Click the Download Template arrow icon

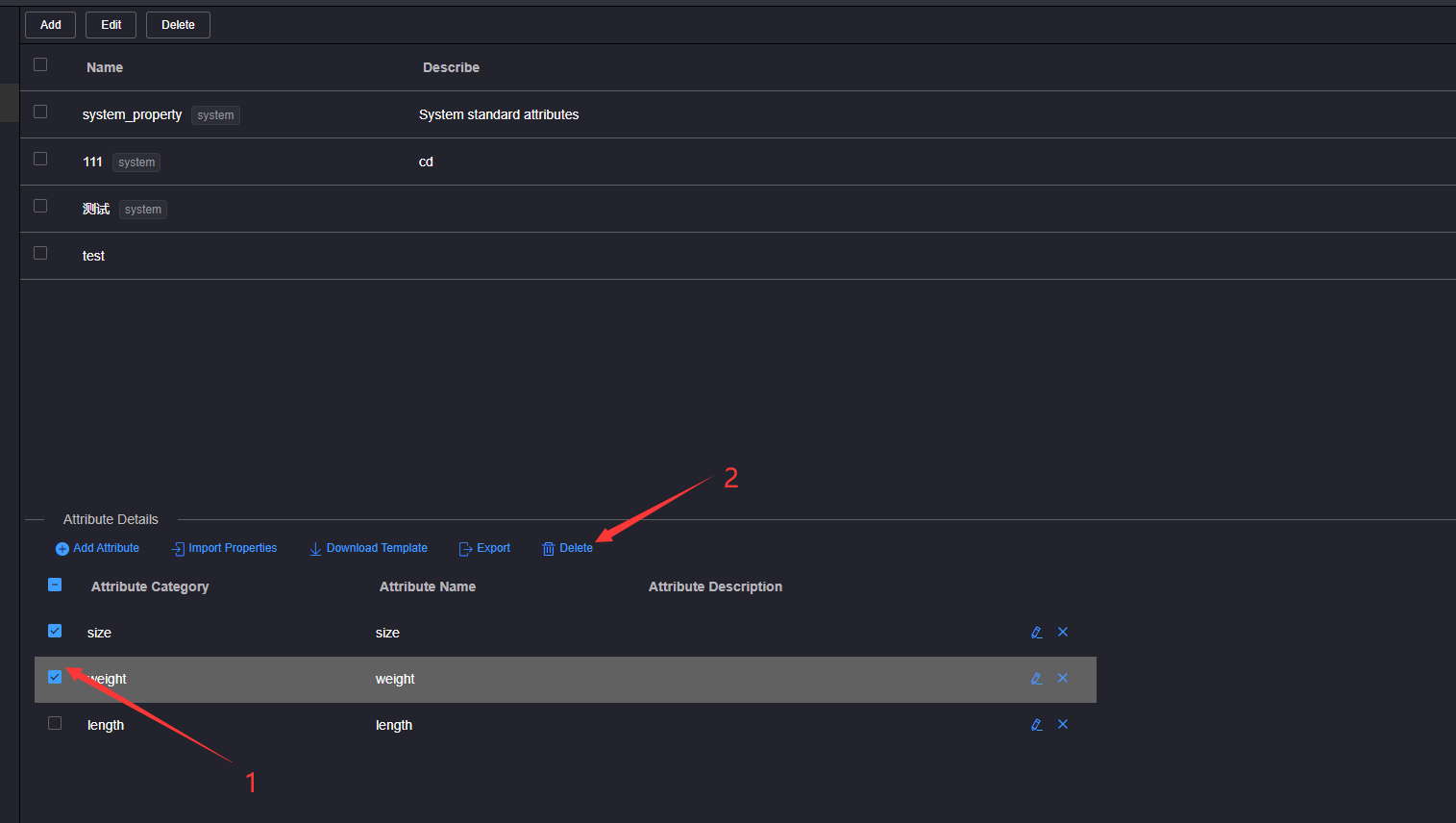pyautogui.click(x=315, y=549)
